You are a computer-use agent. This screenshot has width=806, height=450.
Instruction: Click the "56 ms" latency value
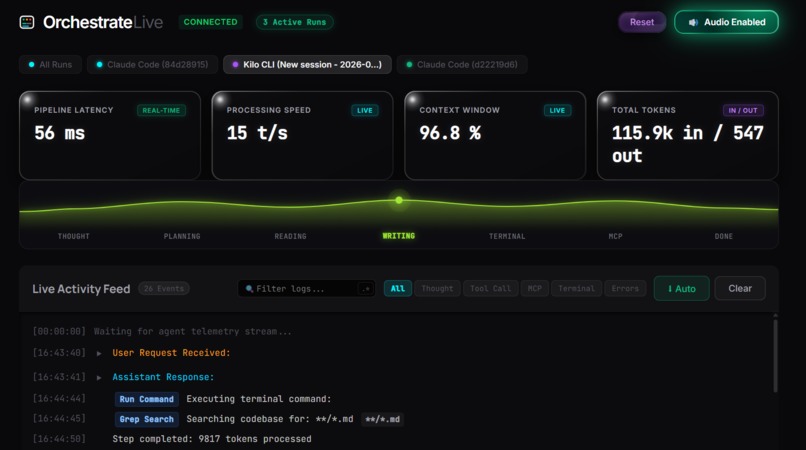(60, 133)
